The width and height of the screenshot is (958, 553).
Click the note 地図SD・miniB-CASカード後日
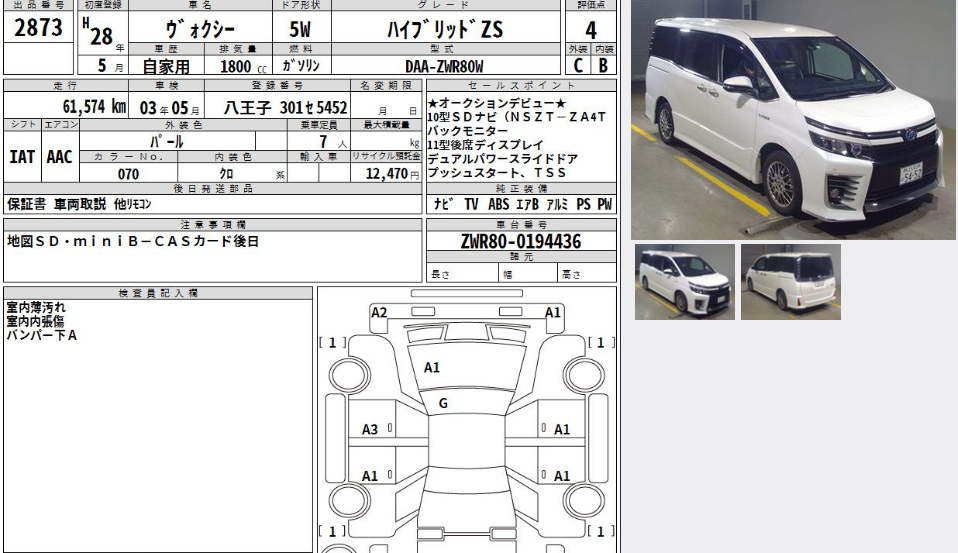click(x=133, y=241)
